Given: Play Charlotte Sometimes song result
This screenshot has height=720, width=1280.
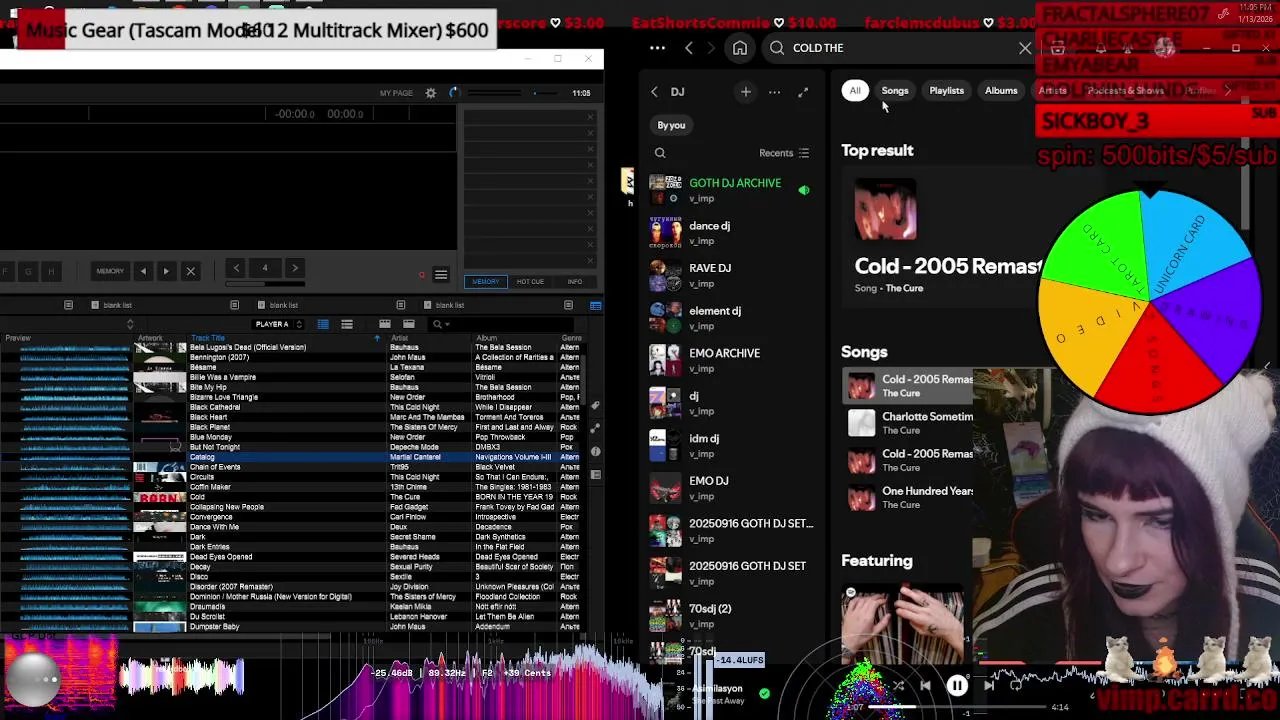Looking at the screenshot, I should (908, 423).
